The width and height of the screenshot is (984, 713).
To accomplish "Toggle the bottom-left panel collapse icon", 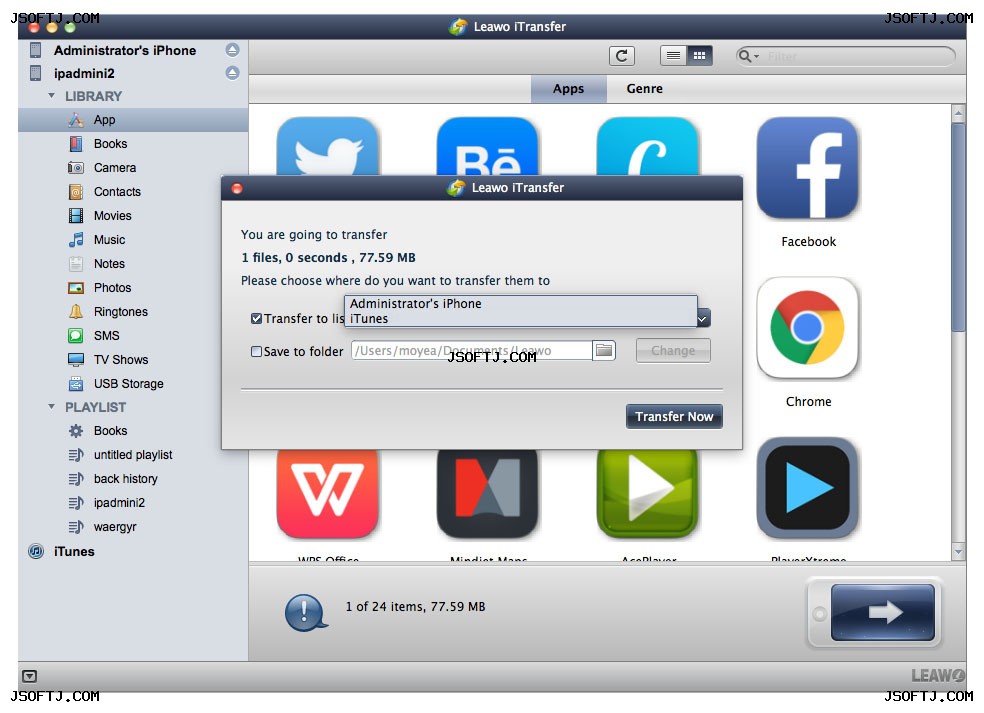I will pos(29,677).
